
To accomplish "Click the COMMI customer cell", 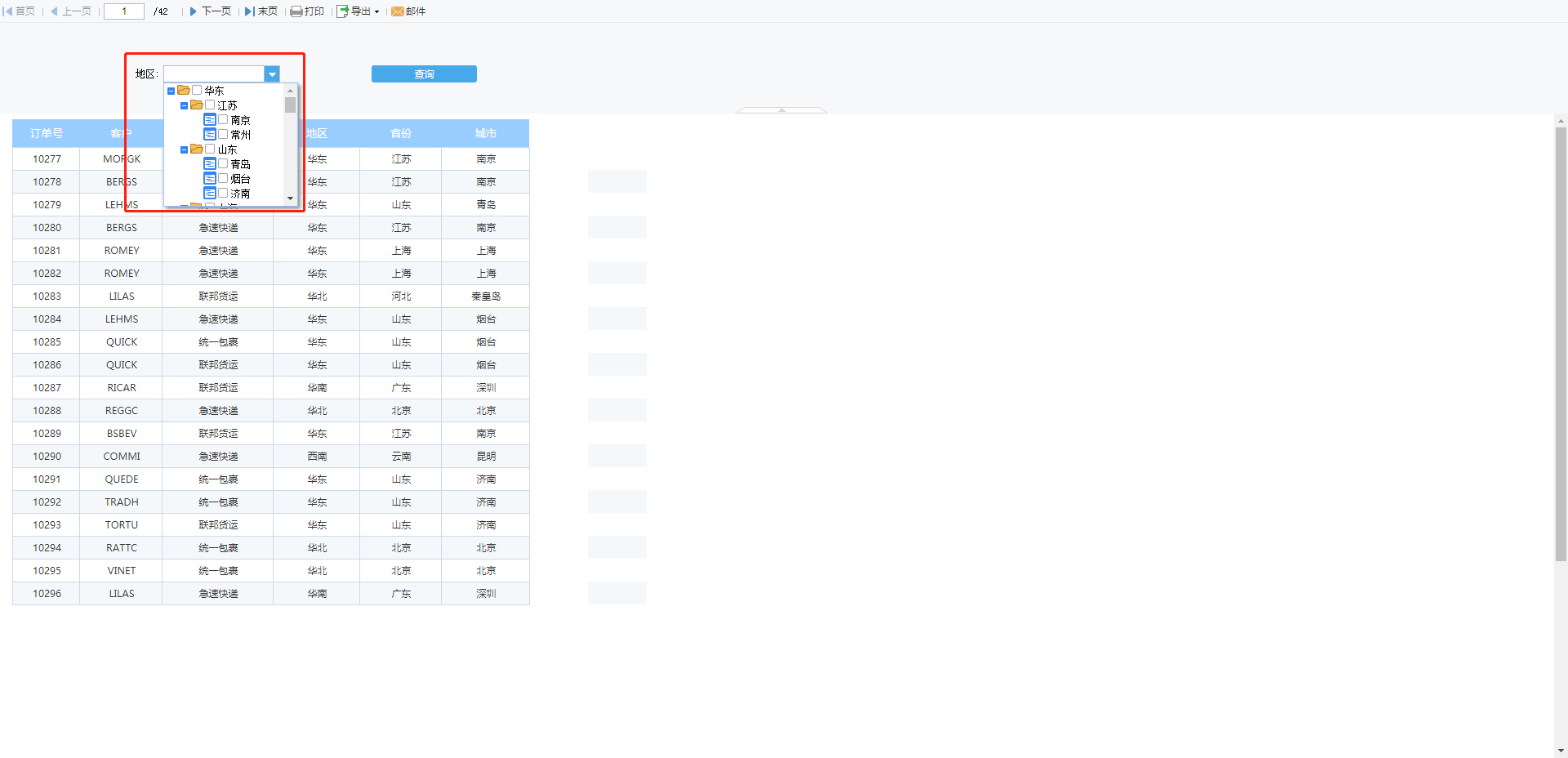I will tap(122, 457).
